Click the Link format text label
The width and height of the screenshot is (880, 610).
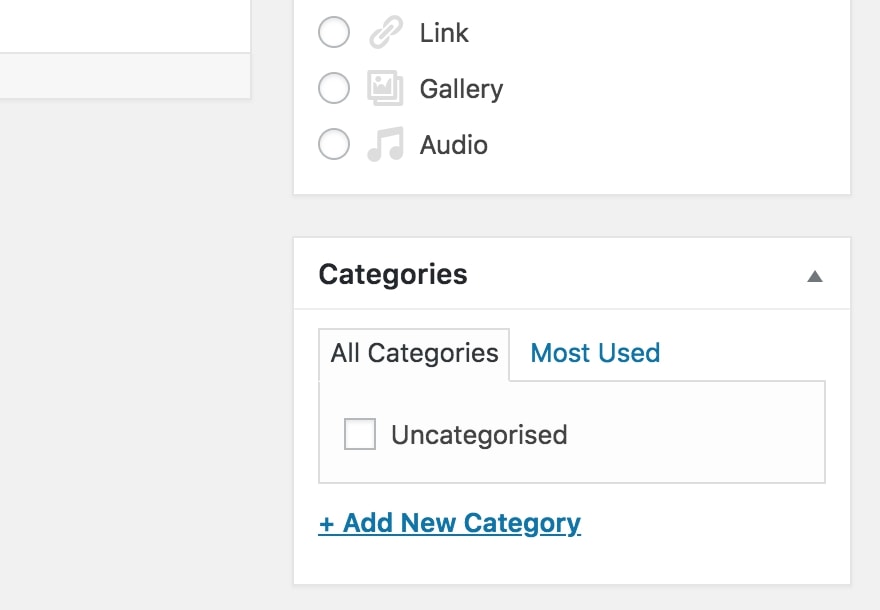click(x=444, y=33)
